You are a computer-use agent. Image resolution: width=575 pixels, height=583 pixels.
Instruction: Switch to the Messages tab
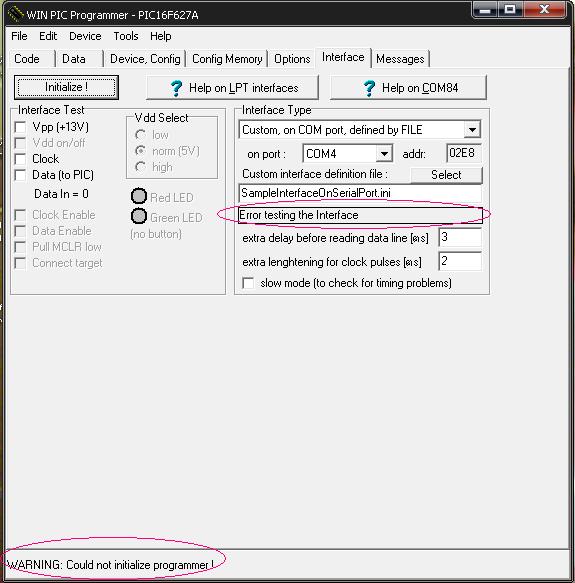(x=400, y=59)
